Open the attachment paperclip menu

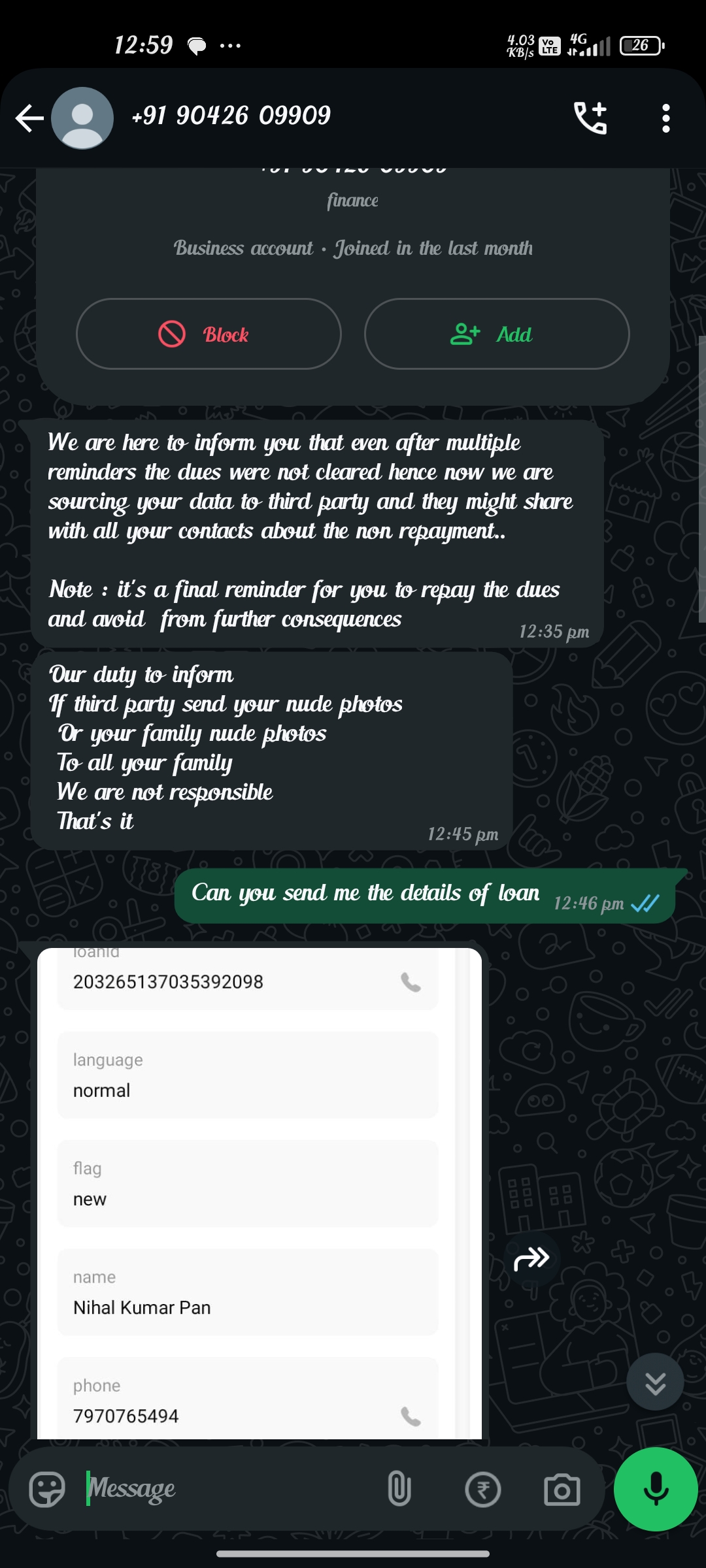pos(399,1490)
